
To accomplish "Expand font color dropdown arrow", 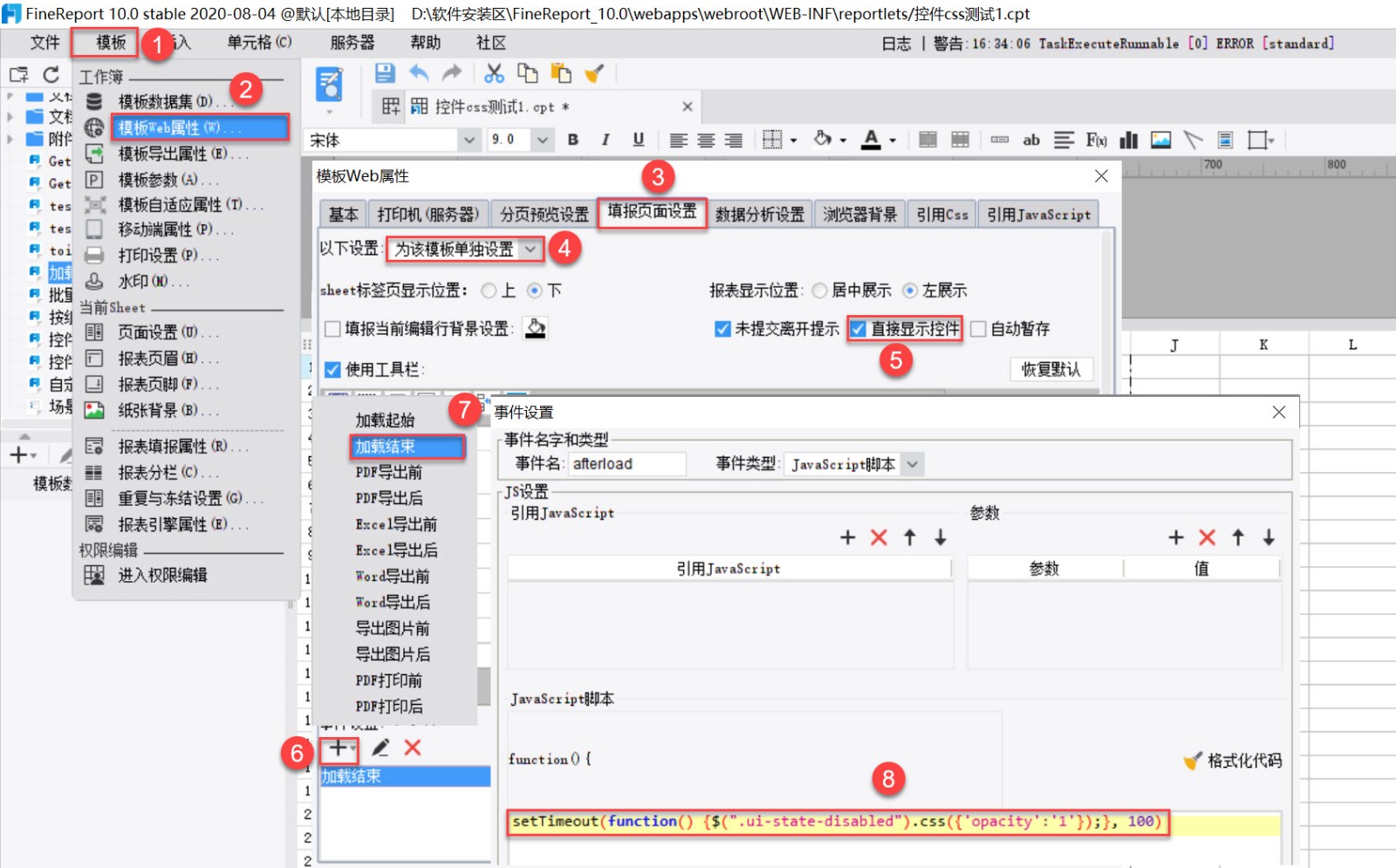I will (x=893, y=140).
